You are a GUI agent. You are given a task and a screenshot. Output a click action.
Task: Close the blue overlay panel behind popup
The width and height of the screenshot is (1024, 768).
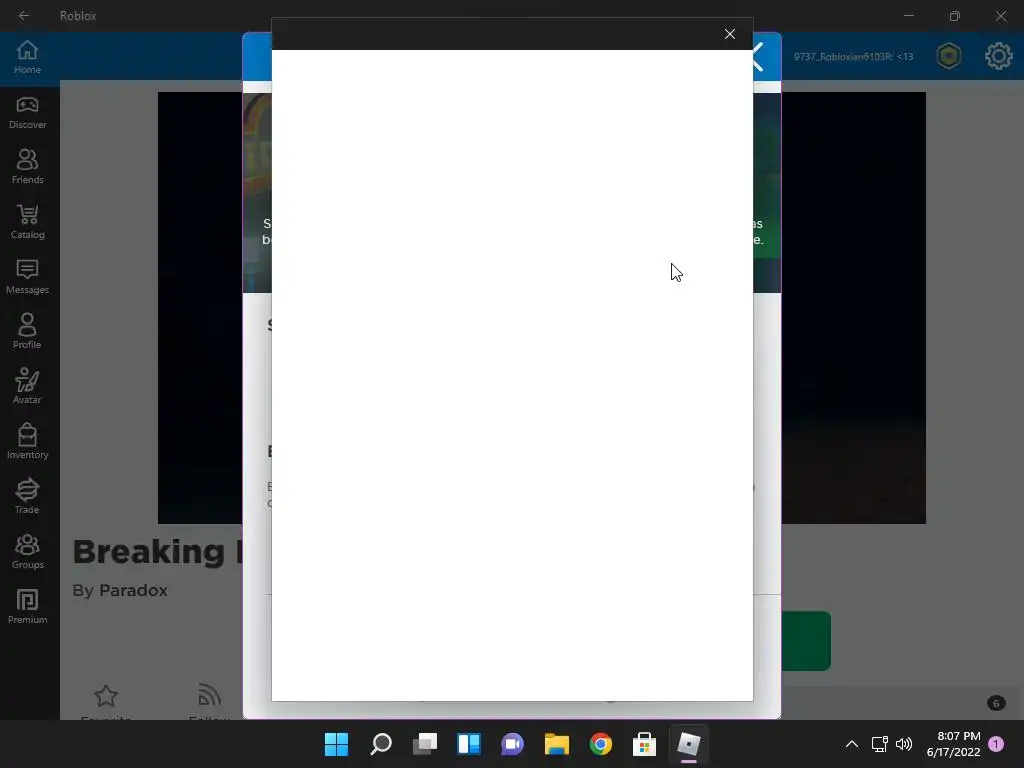[x=760, y=57]
